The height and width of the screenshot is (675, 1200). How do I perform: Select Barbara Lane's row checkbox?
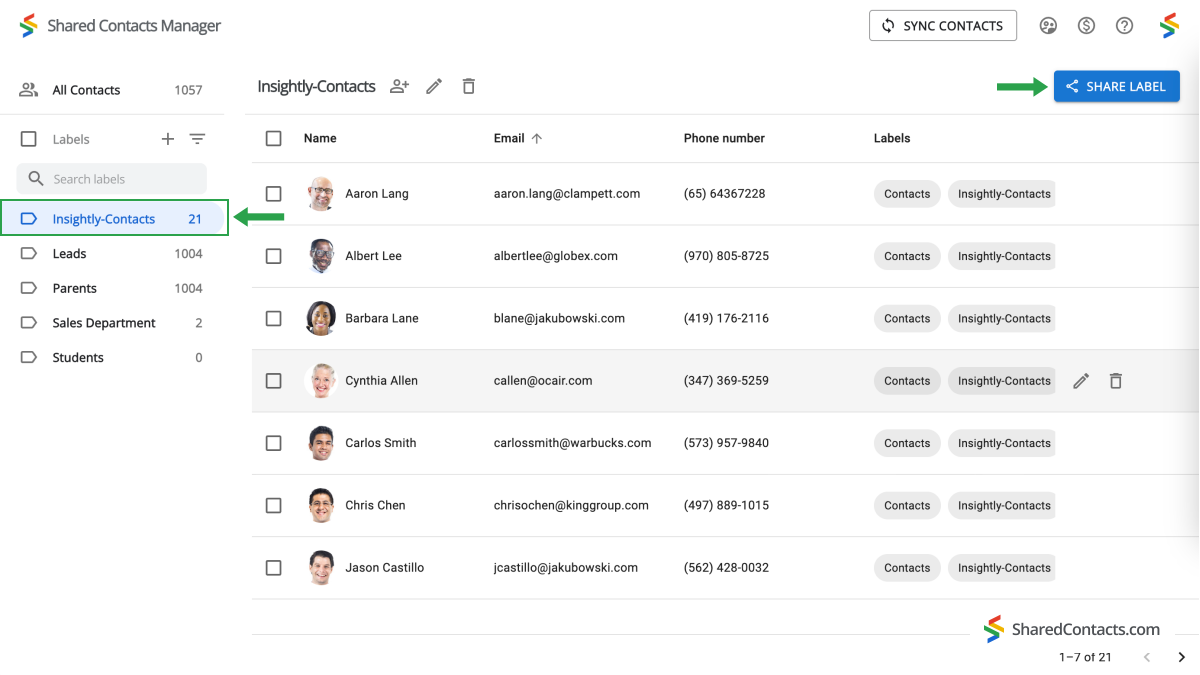(x=273, y=318)
